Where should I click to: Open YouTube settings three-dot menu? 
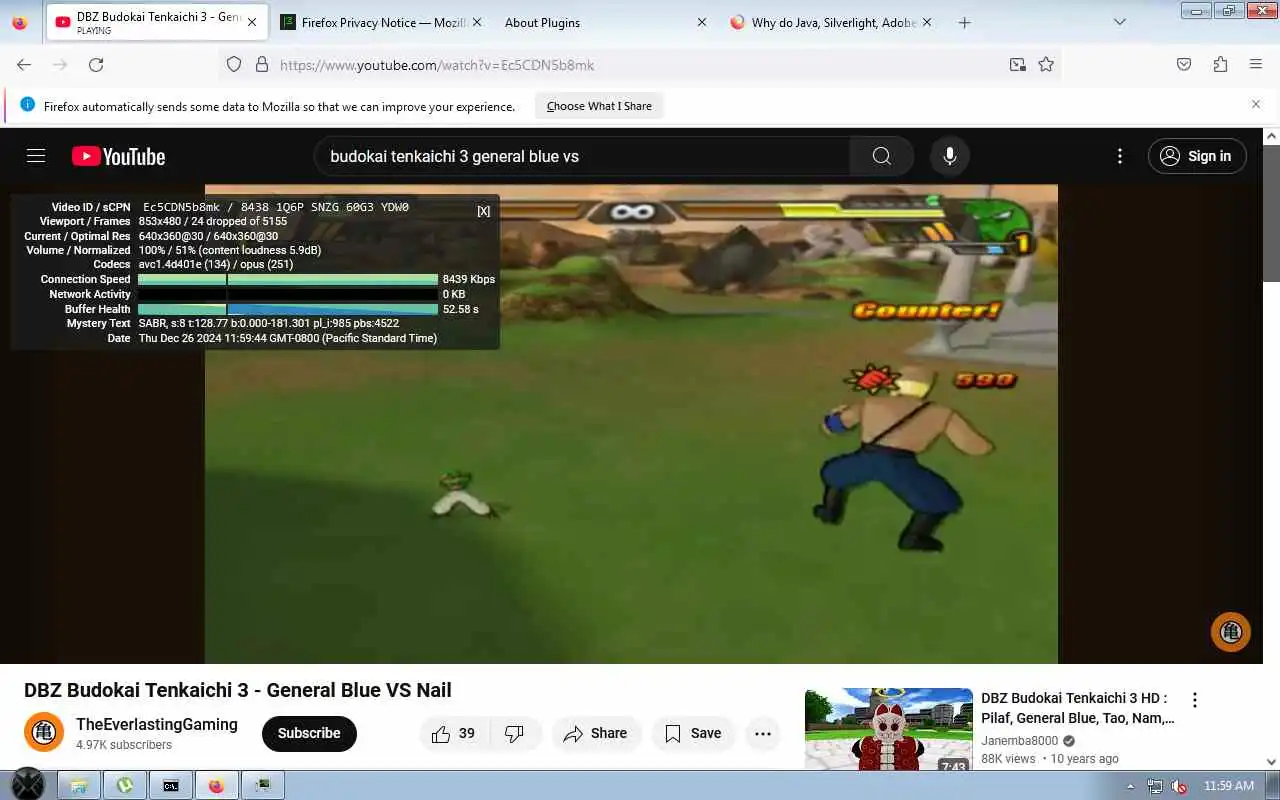click(1120, 156)
